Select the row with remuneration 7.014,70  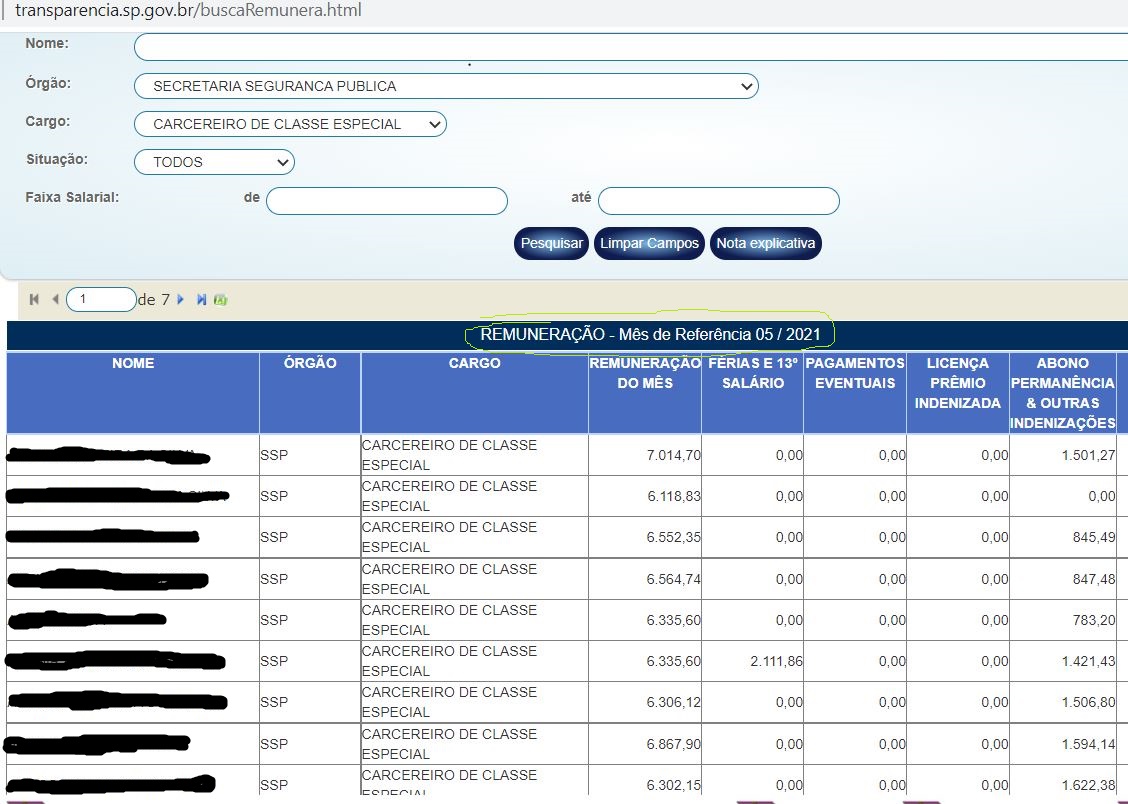coord(673,456)
